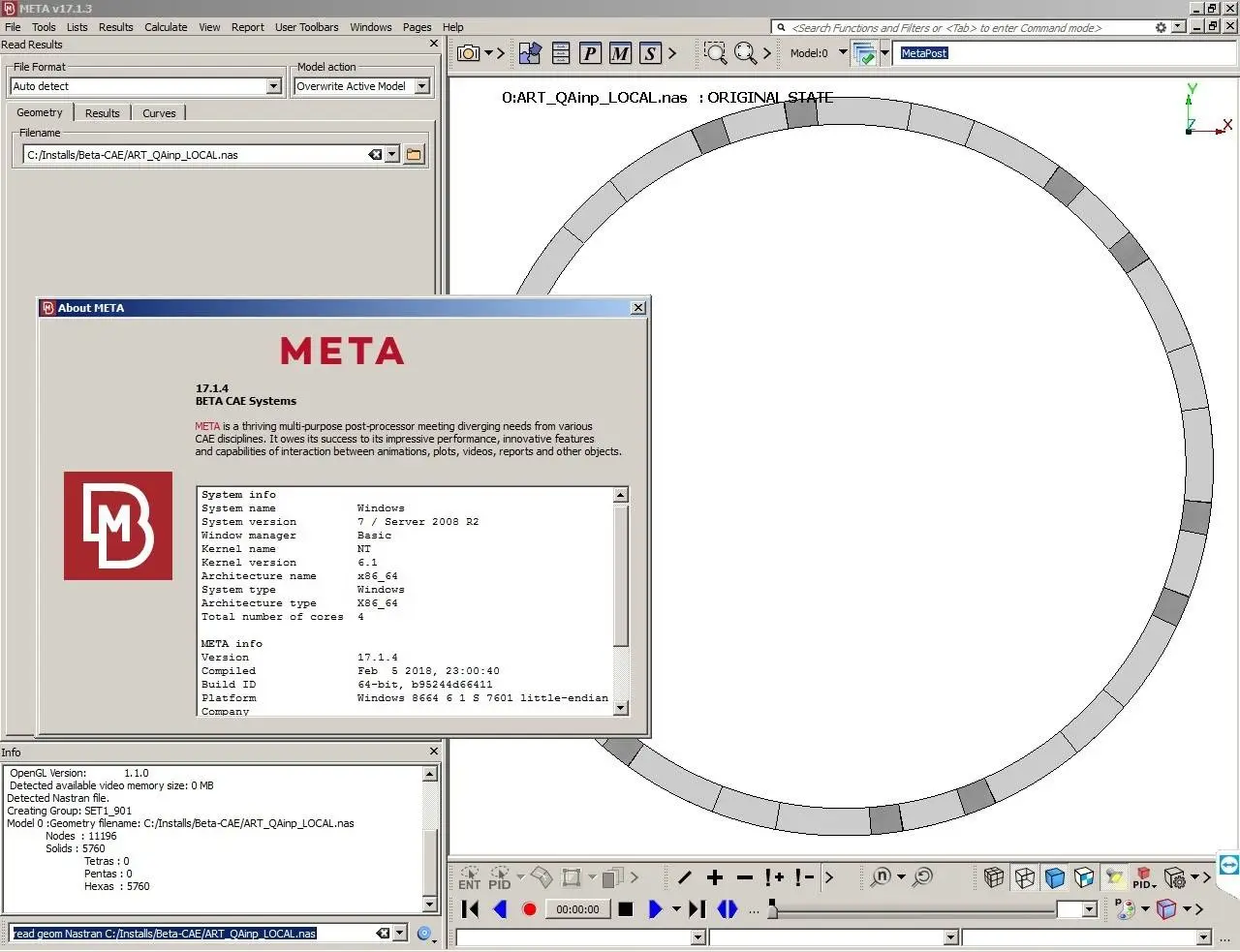This screenshot has height=952, width=1240.
Task: Open the User Toolbars menu
Action: tap(306, 27)
